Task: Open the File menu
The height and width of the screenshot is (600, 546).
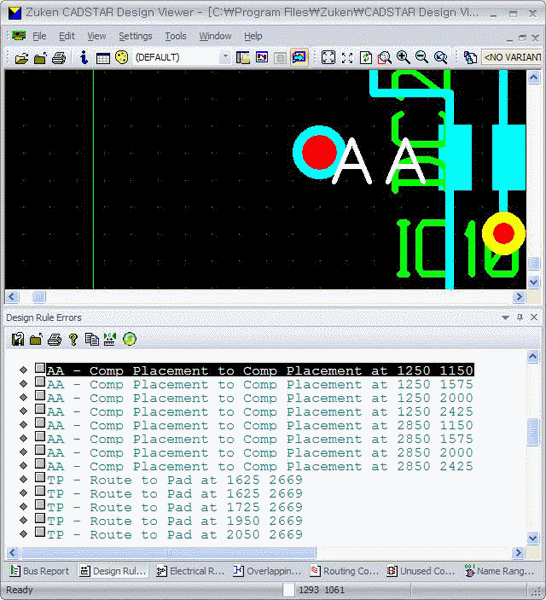Action: tap(39, 36)
